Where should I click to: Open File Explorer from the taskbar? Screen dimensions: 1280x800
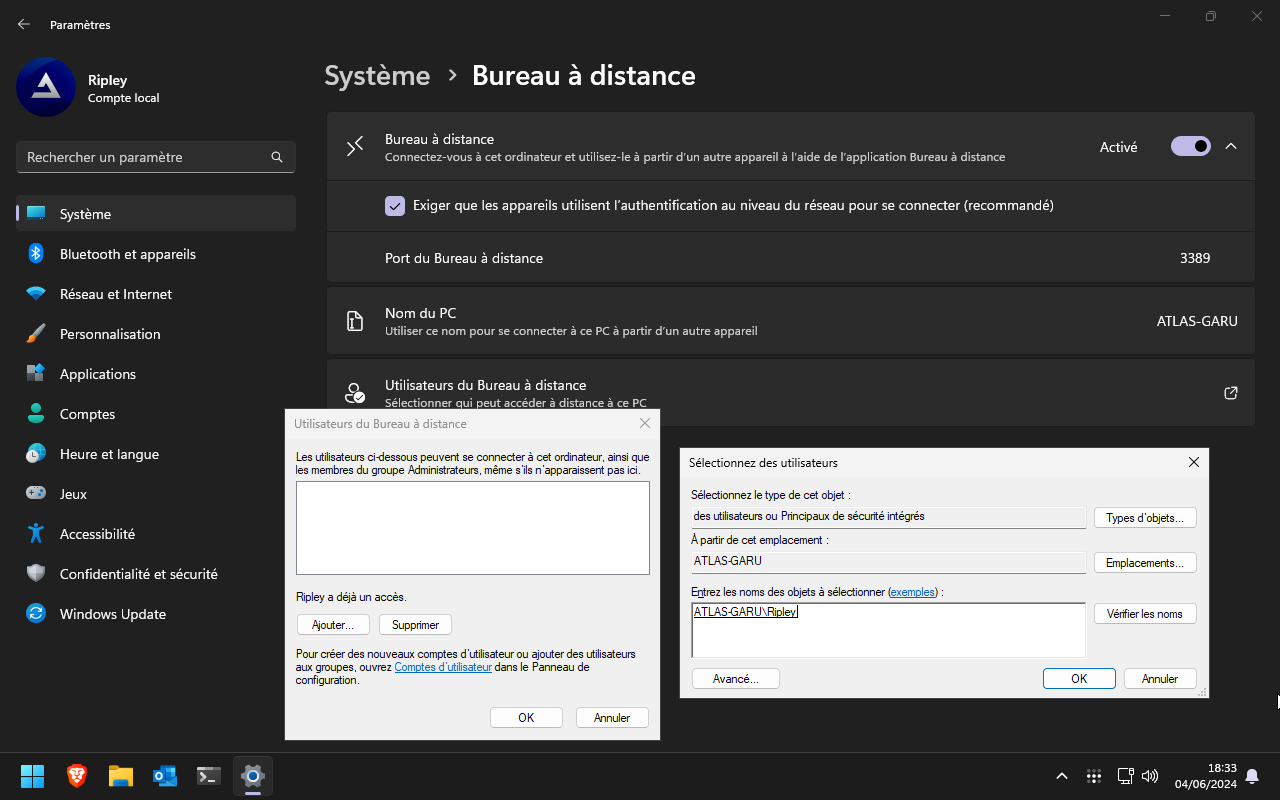coord(121,776)
